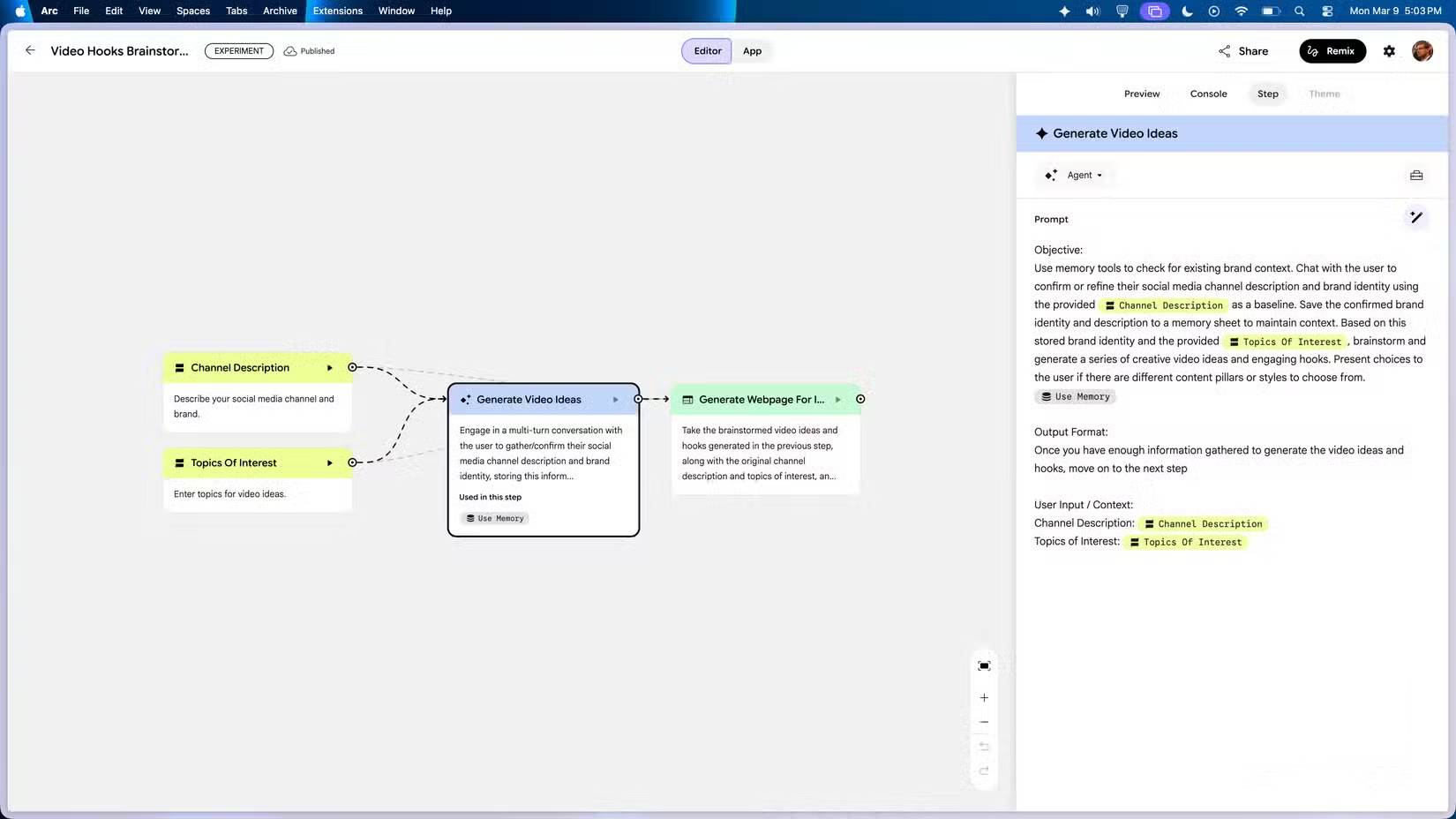Click the fit-to-screen canvas icon

(984, 665)
